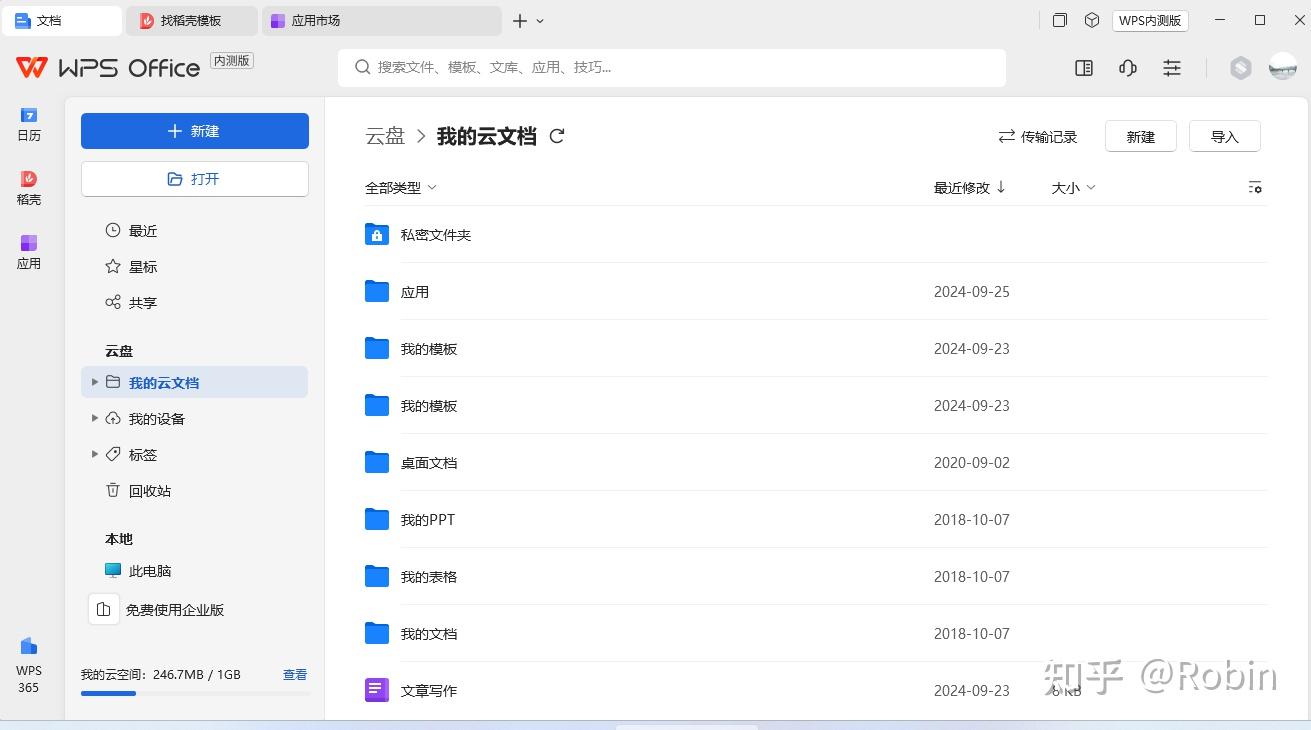Viewport: 1311px width, 730px height.
Task: Click the refresh icon beside 我的云文档
Action: 557,136
